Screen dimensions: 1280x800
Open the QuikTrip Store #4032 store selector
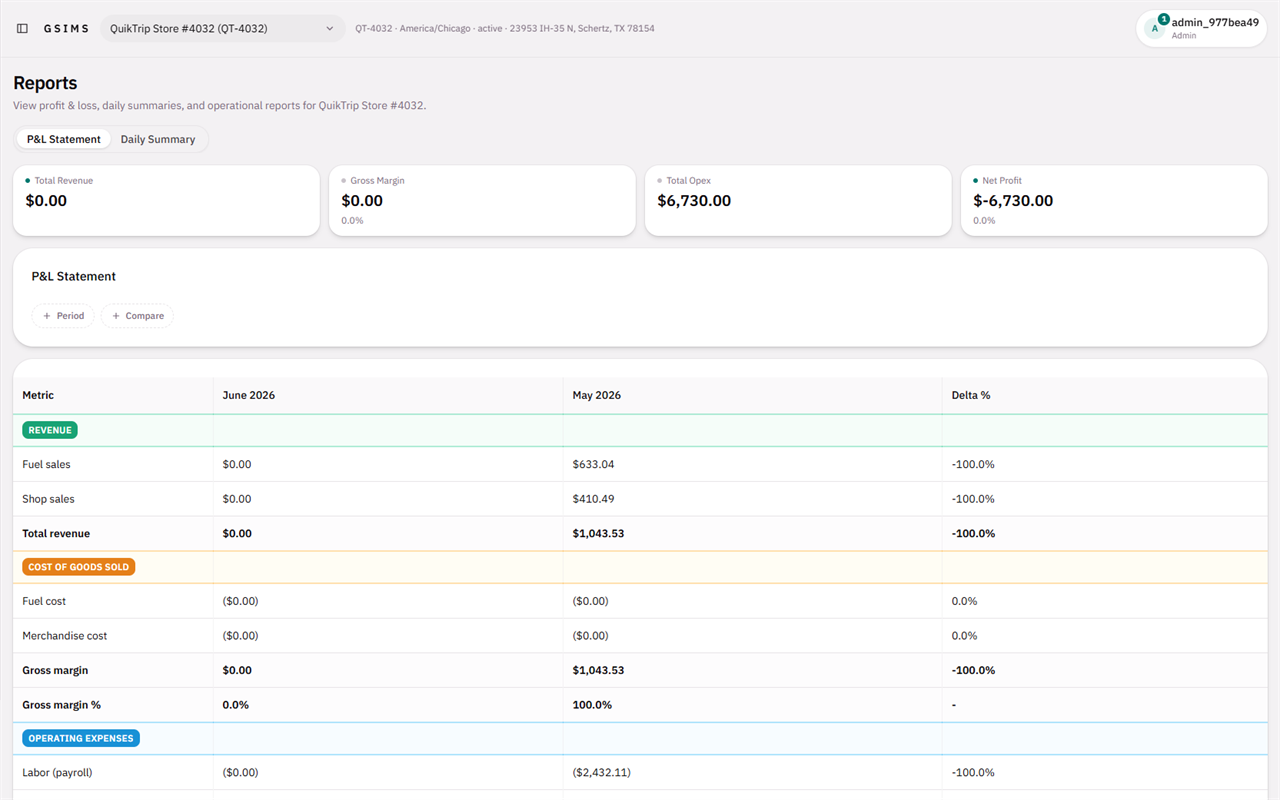[x=222, y=29]
